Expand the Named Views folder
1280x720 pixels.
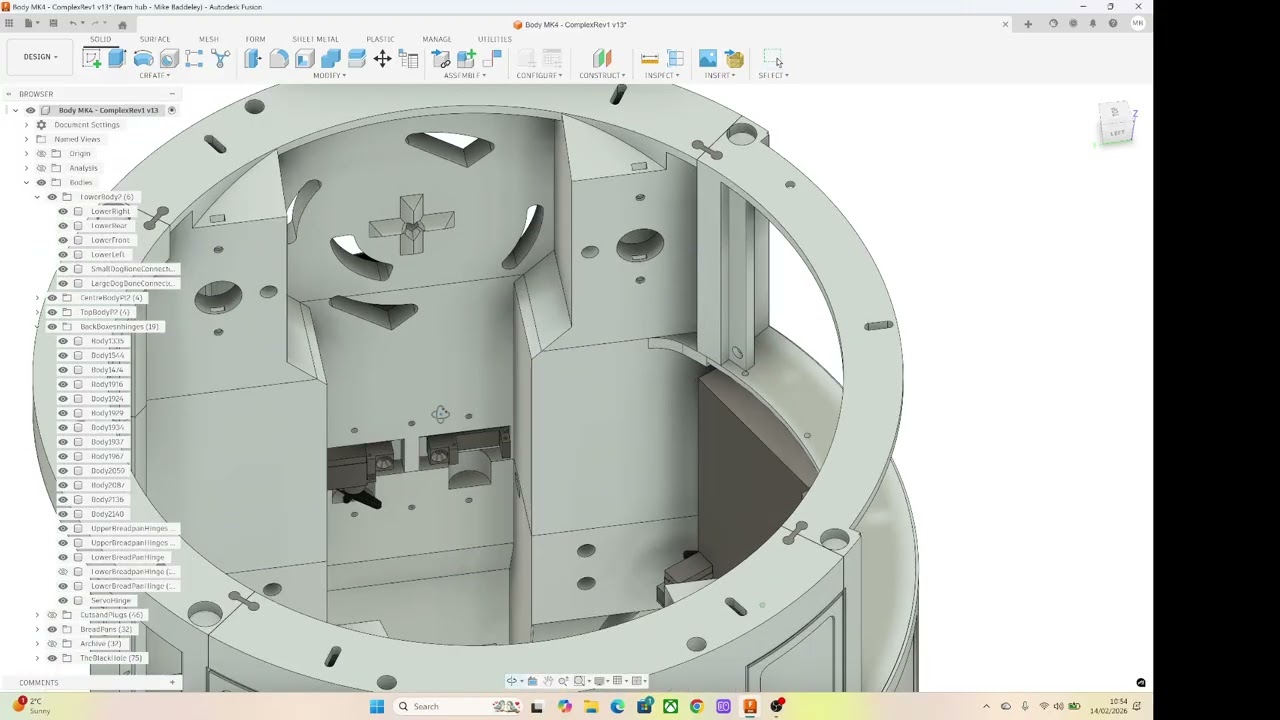[x=26, y=139]
